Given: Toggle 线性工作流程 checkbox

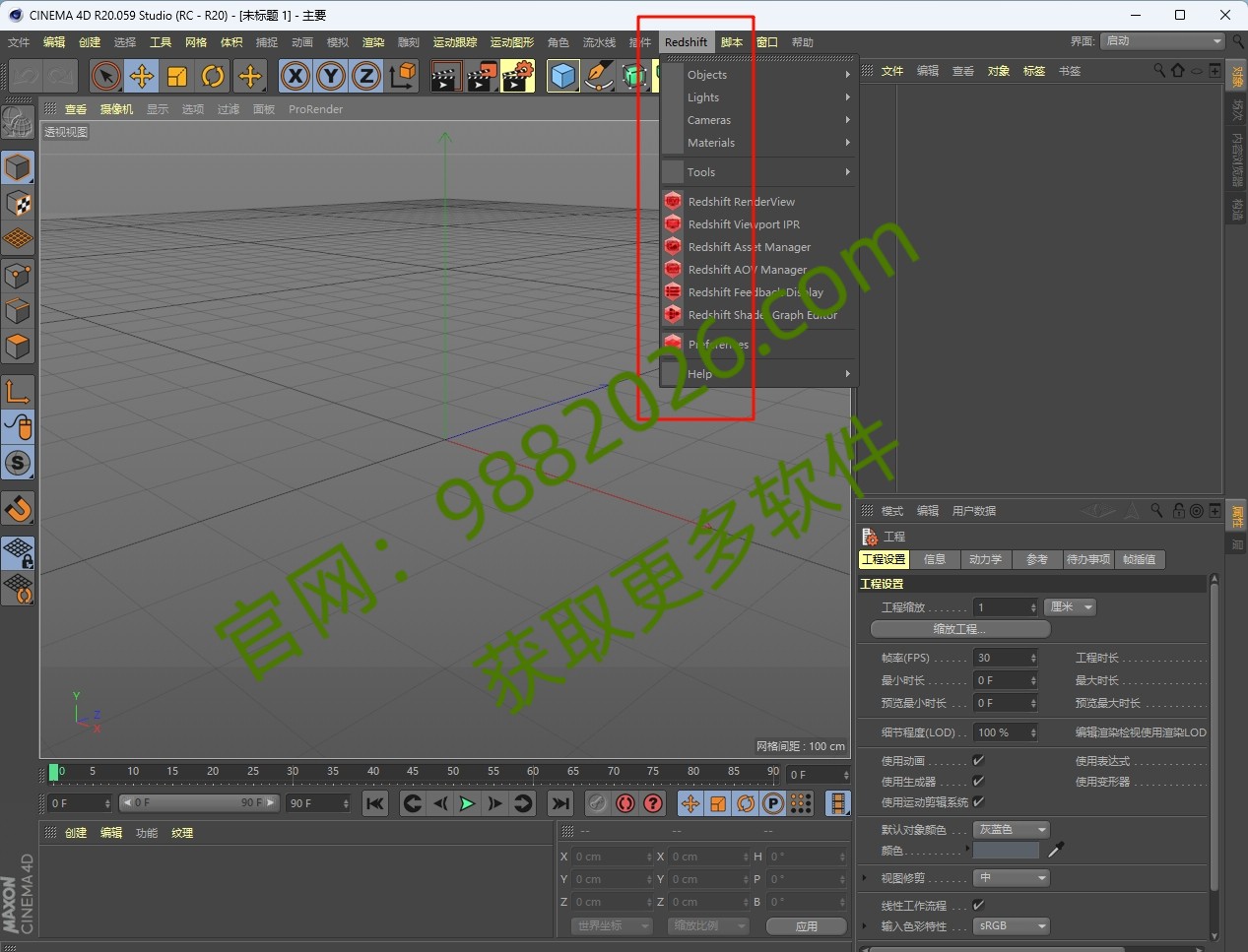Looking at the screenshot, I should [978, 906].
